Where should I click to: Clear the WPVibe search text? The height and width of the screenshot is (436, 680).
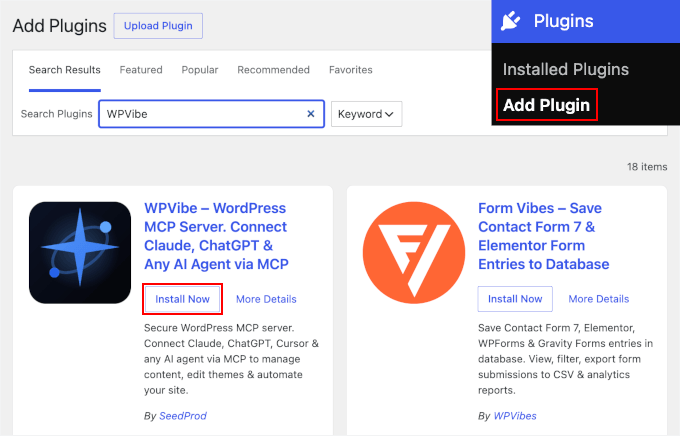coord(311,114)
